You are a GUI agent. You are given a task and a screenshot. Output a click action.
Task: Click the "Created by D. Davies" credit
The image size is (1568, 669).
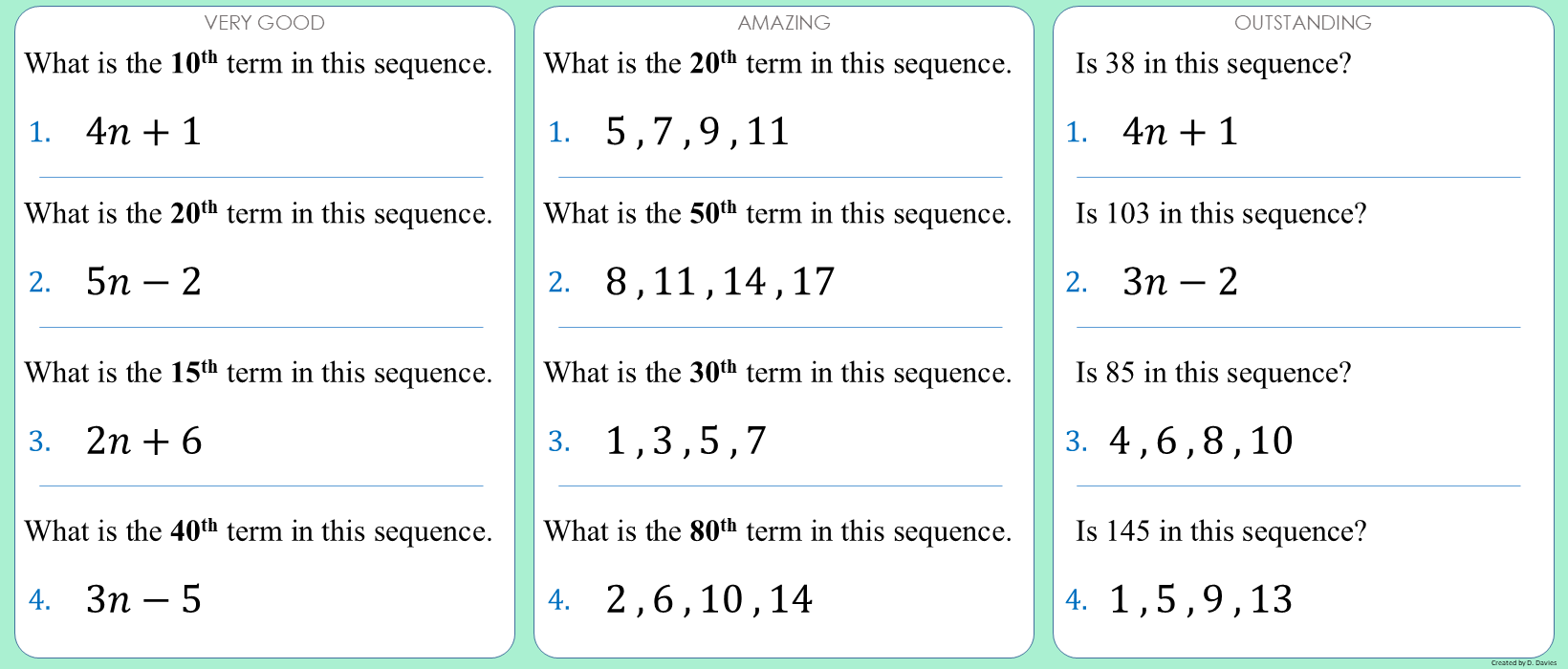tap(1523, 662)
